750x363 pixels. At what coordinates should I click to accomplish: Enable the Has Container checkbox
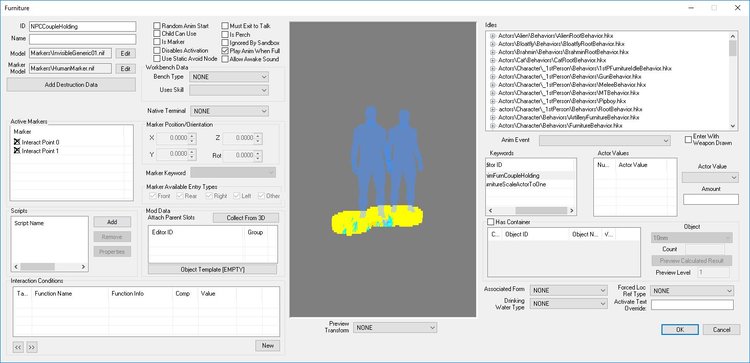click(490, 222)
